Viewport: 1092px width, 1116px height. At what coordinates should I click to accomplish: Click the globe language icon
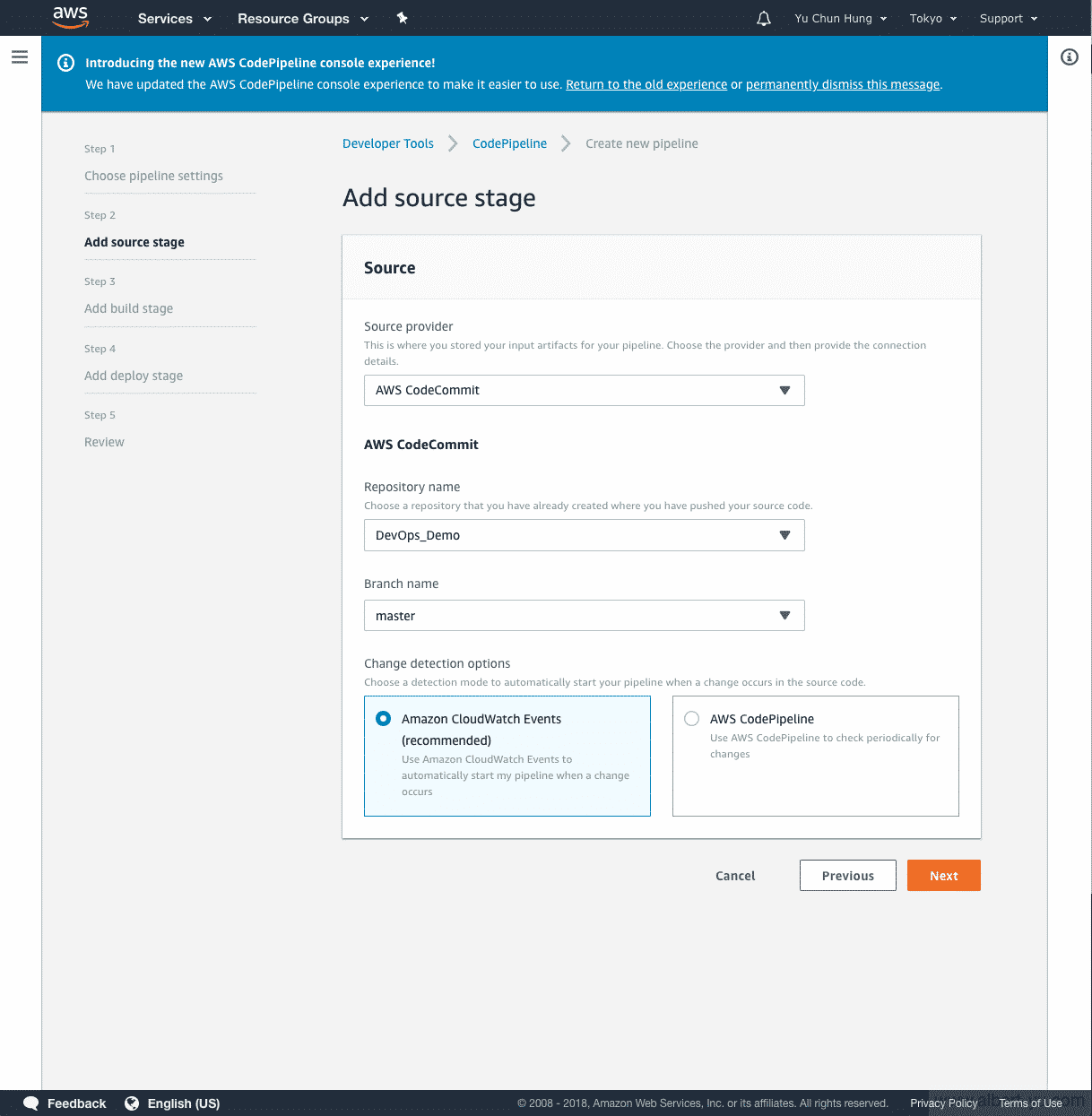[x=132, y=1103]
